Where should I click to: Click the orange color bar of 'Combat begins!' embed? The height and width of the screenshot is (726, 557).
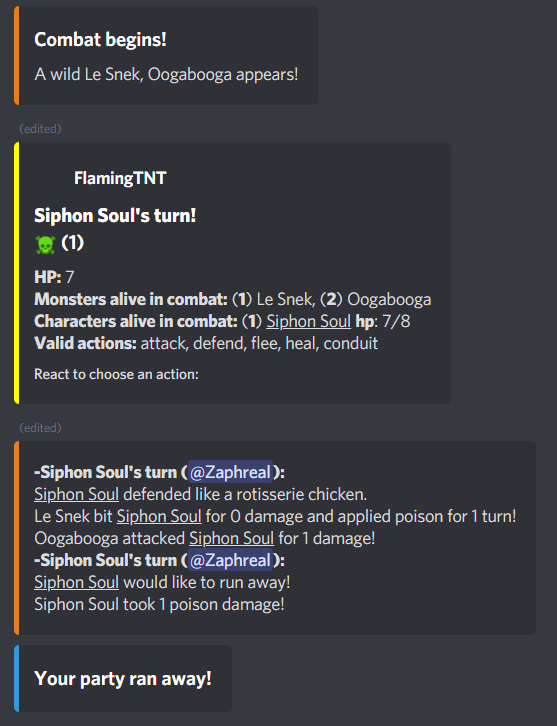(17, 56)
